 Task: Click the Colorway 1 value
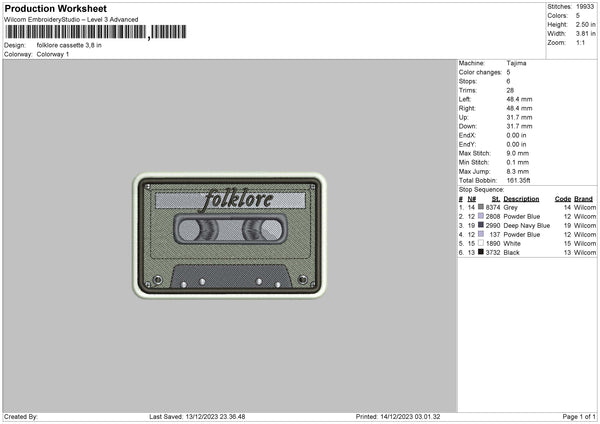[x=53, y=54]
